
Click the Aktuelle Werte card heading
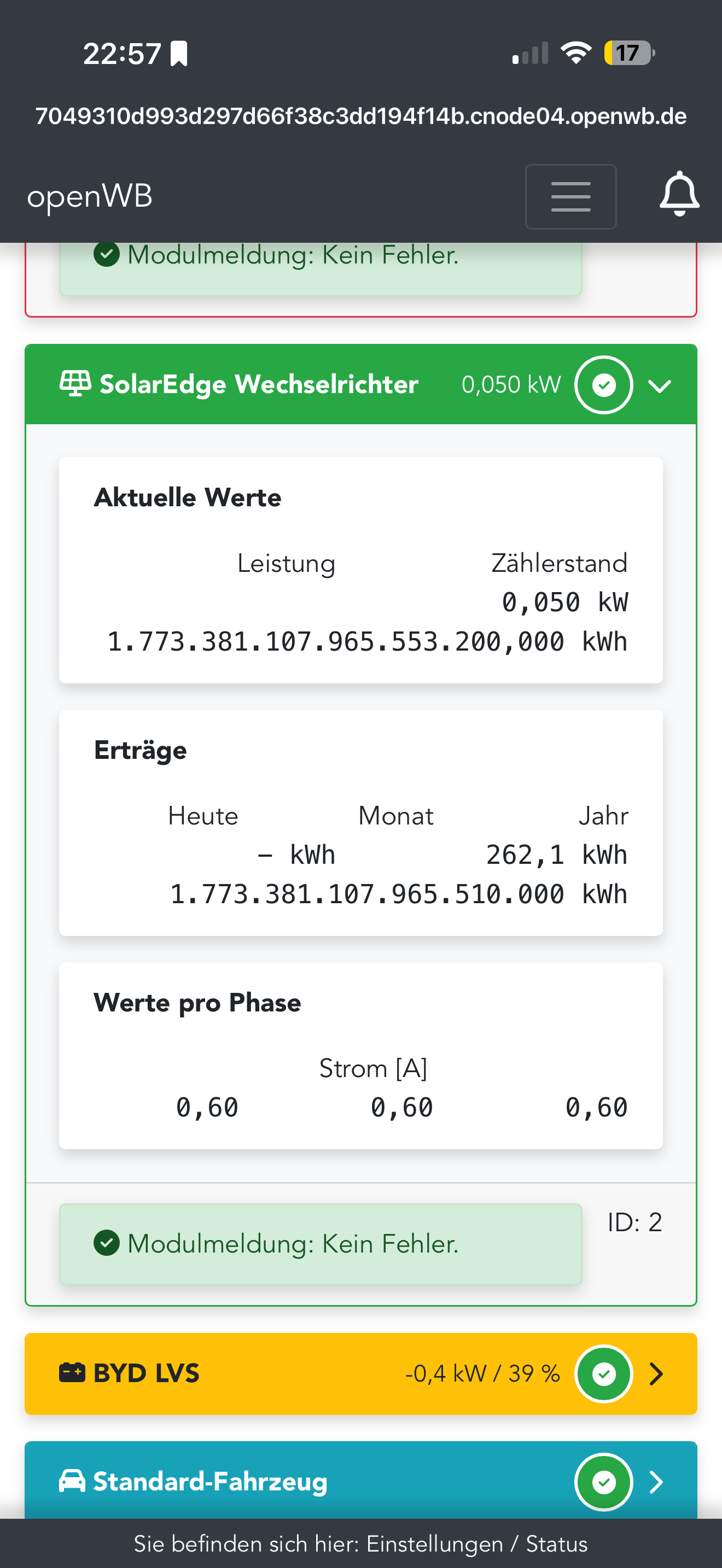[188, 498]
